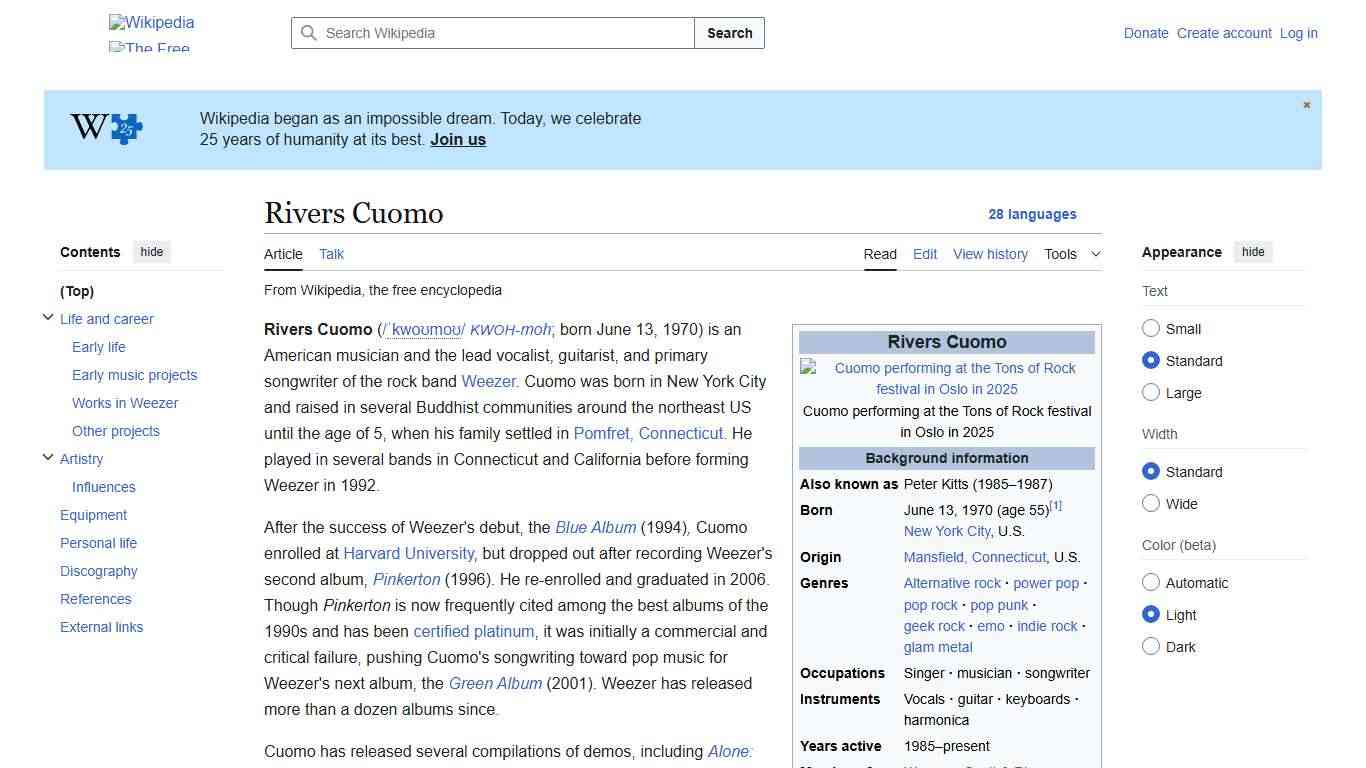Hide the Contents sidebar
The height and width of the screenshot is (768, 1366).
151,252
